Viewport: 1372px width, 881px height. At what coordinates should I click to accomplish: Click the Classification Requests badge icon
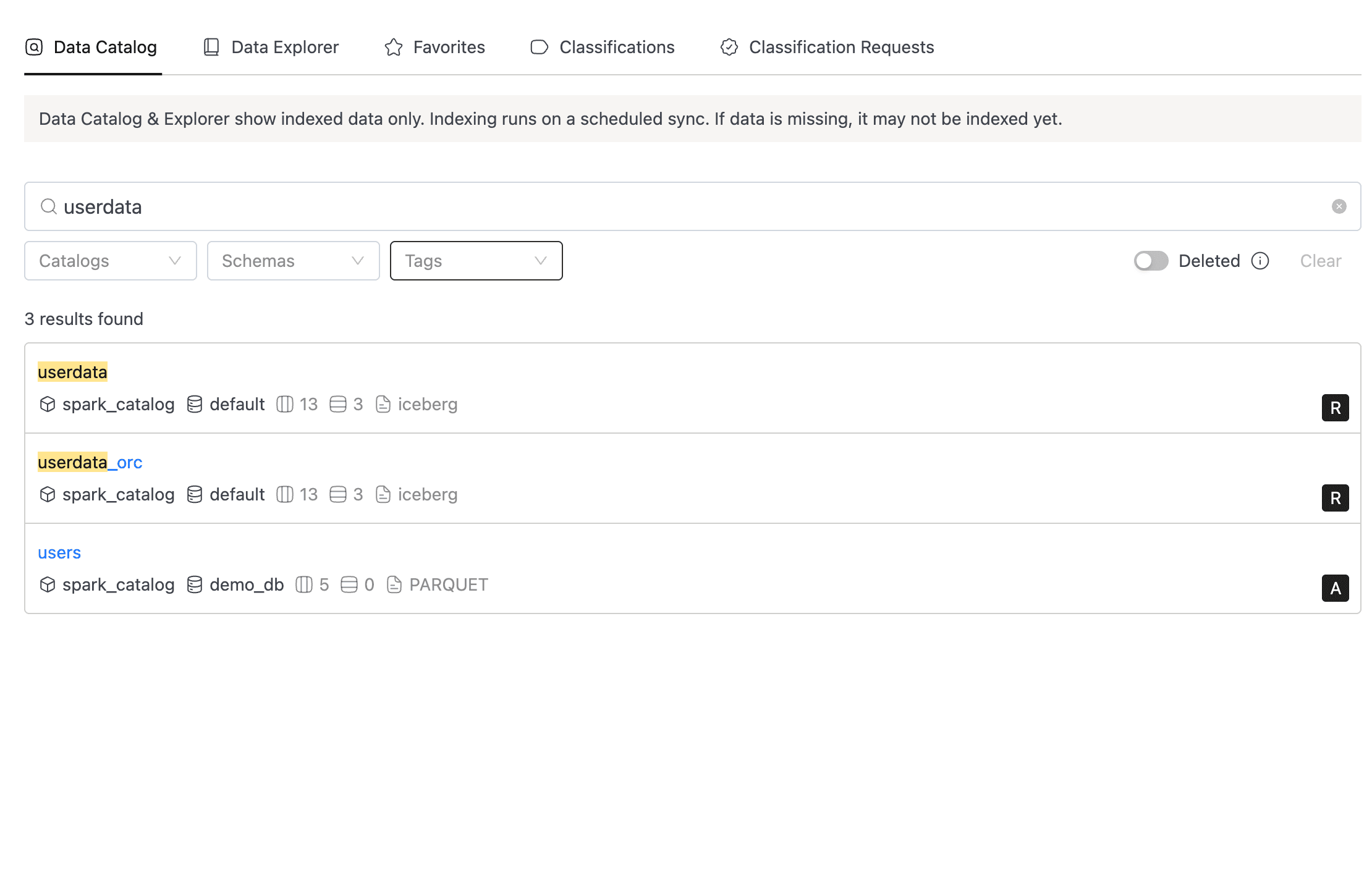click(x=729, y=46)
